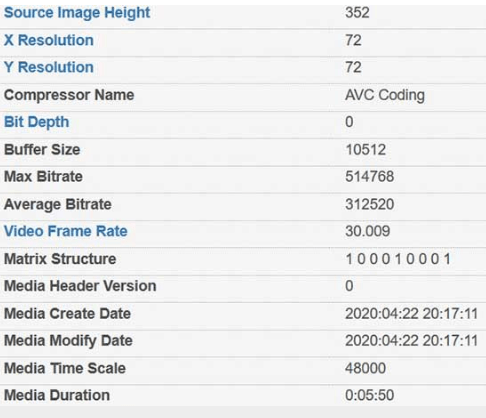The width and height of the screenshot is (486, 418).
Task: Select the Buffer Size row label
Action: tap(42, 150)
